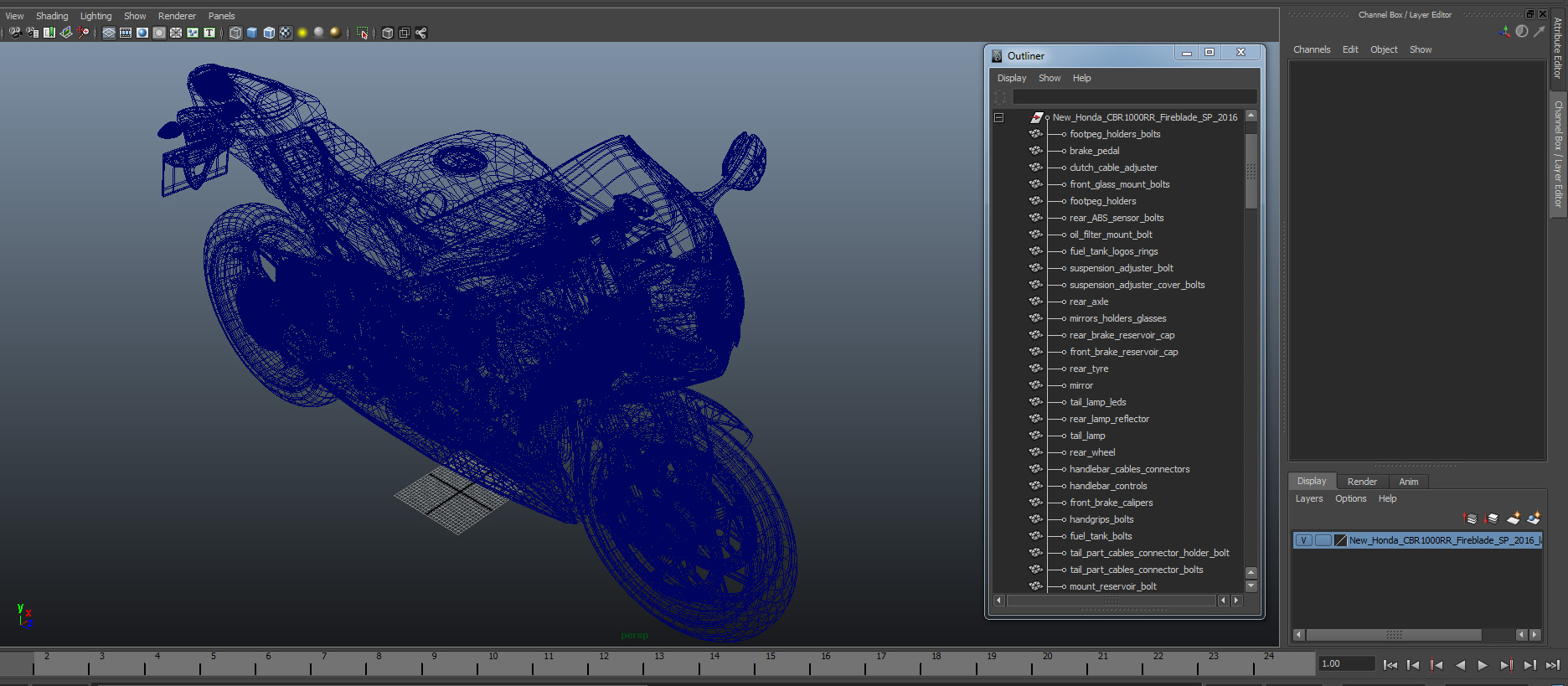The image size is (1568, 686).
Task: Turn on use all lights yellow sphere icon
Action: pos(302,33)
